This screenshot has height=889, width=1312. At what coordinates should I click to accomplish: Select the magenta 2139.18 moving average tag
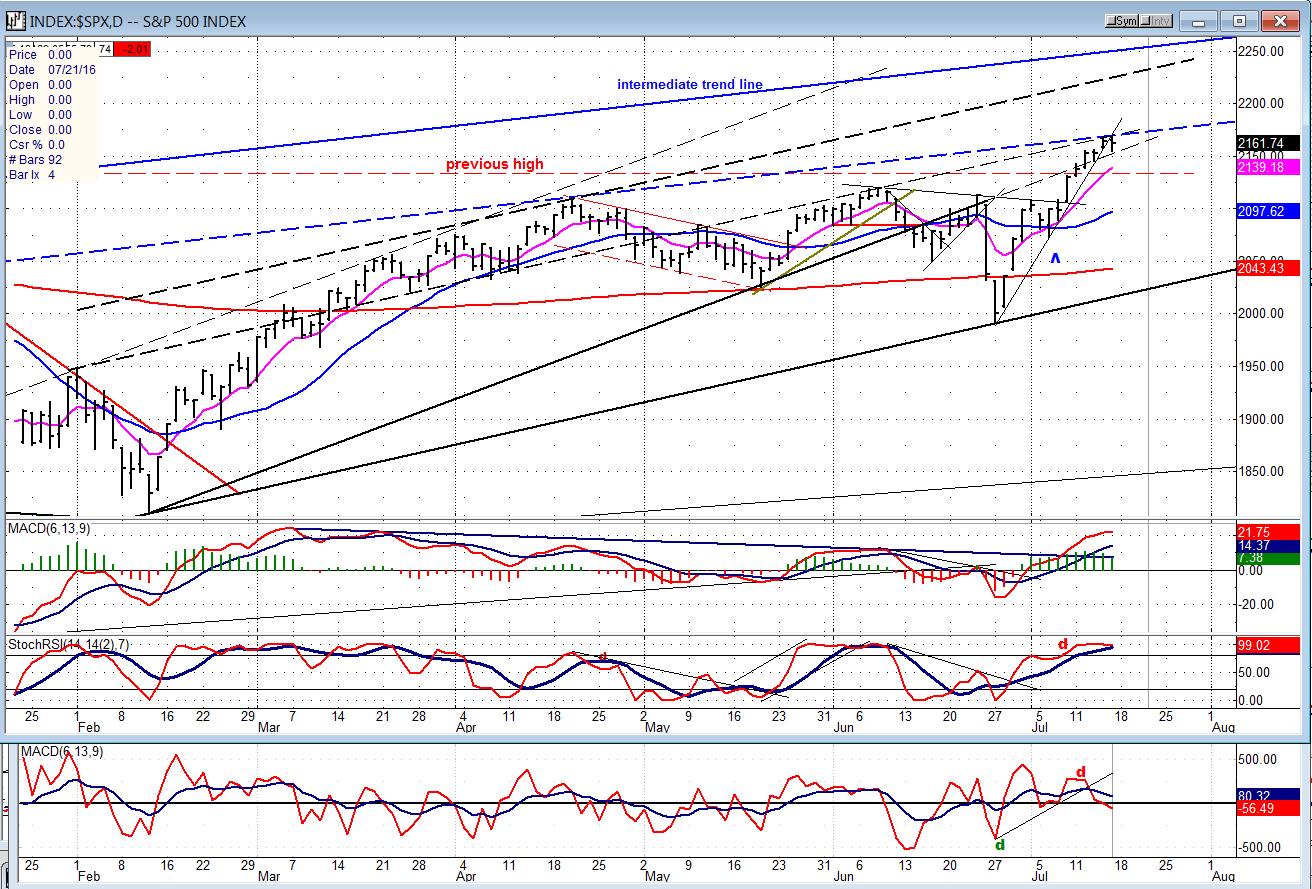[x=1268, y=167]
